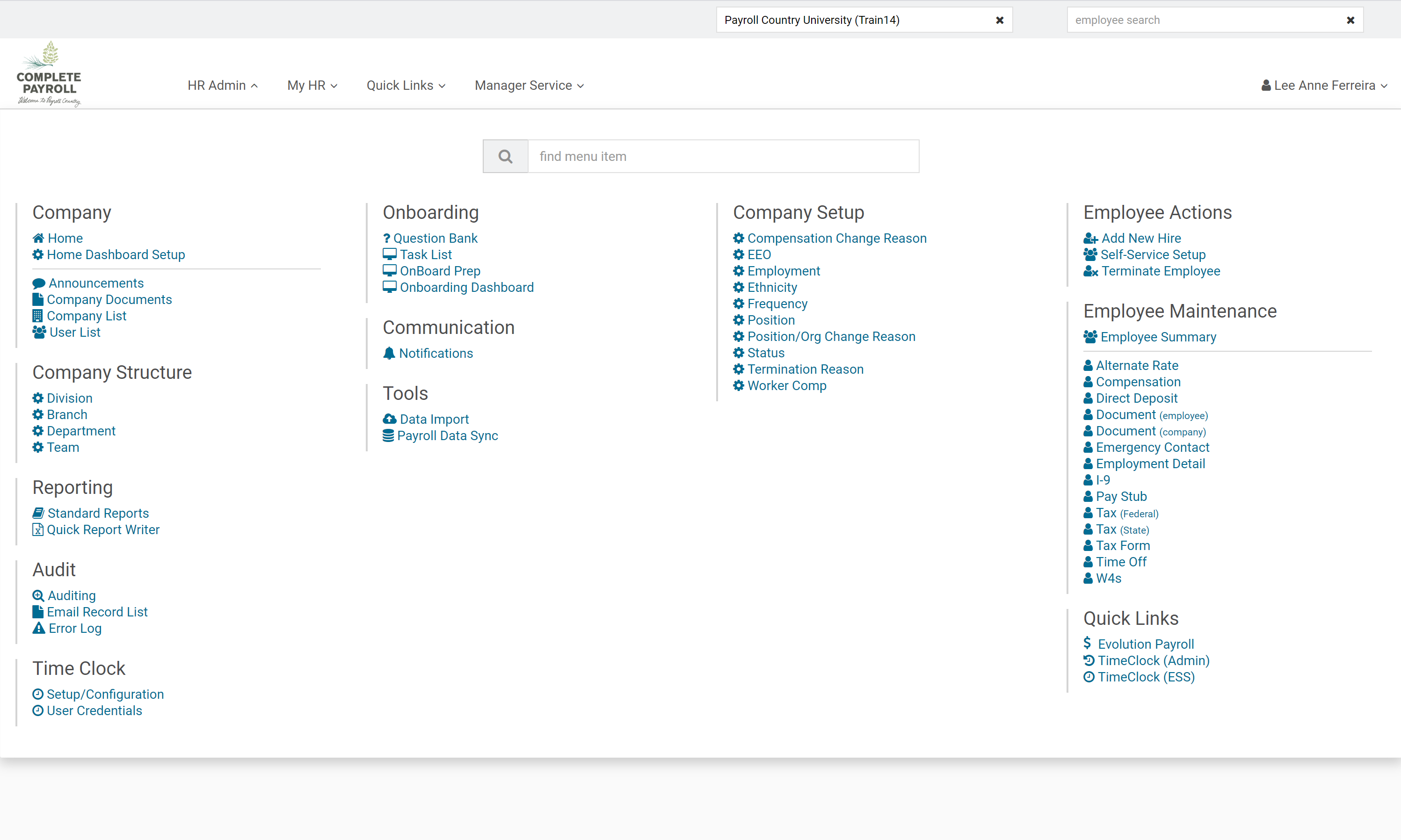Open the Termination Reason link
The width and height of the screenshot is (1401, 840).
(806, 369)
